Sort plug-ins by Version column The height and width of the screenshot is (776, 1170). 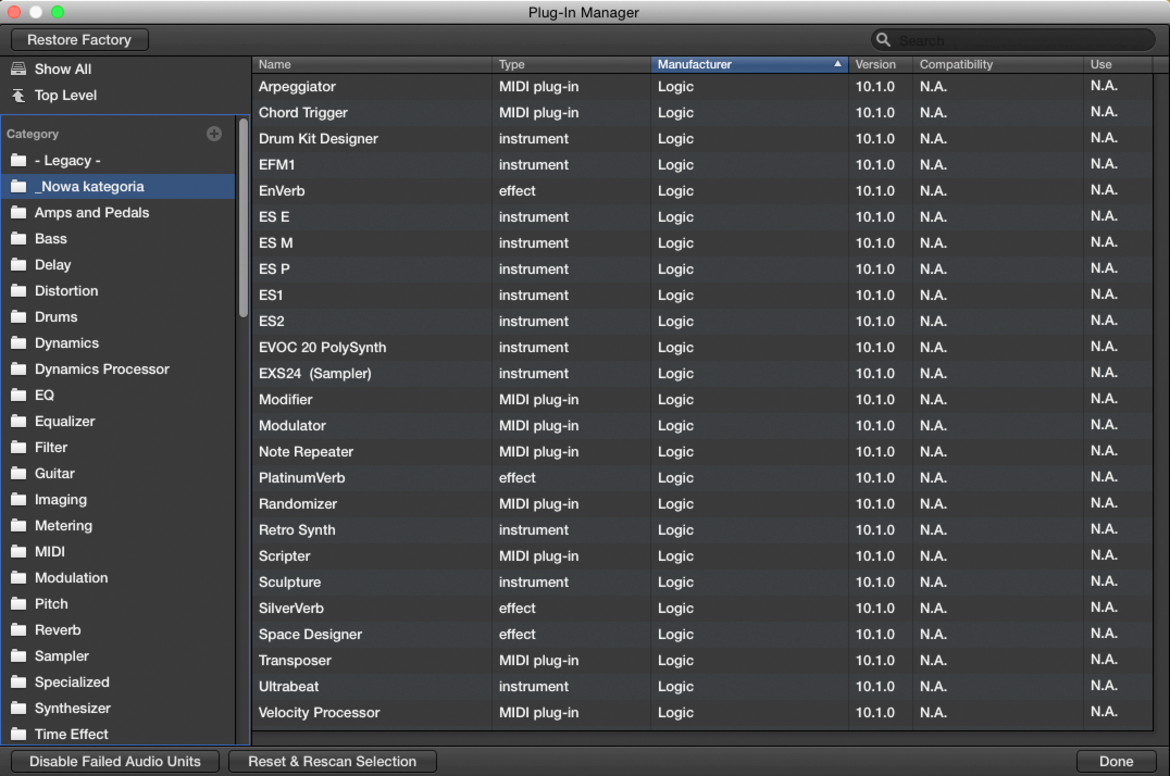click(880, 65)
